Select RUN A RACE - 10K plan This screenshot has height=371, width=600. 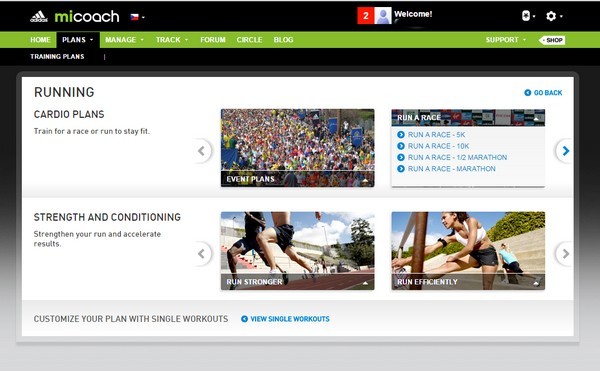tap(438, 146)
